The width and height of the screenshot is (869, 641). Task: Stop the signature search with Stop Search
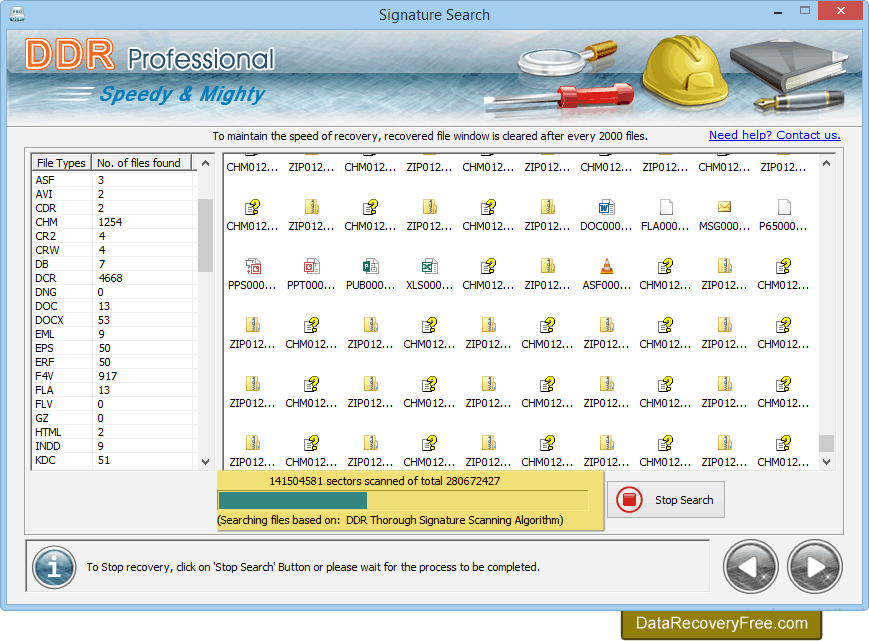point(666,500)
